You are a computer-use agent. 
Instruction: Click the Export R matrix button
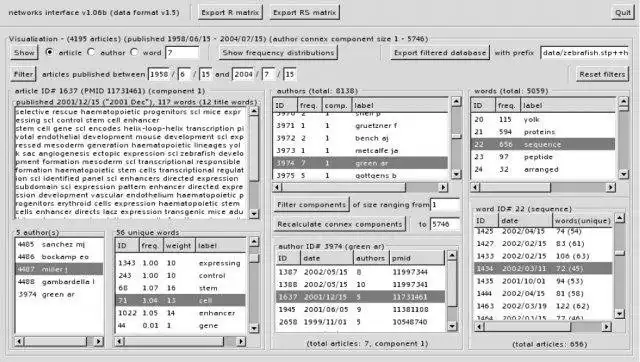pyautogui.click(x=230, y=13)
